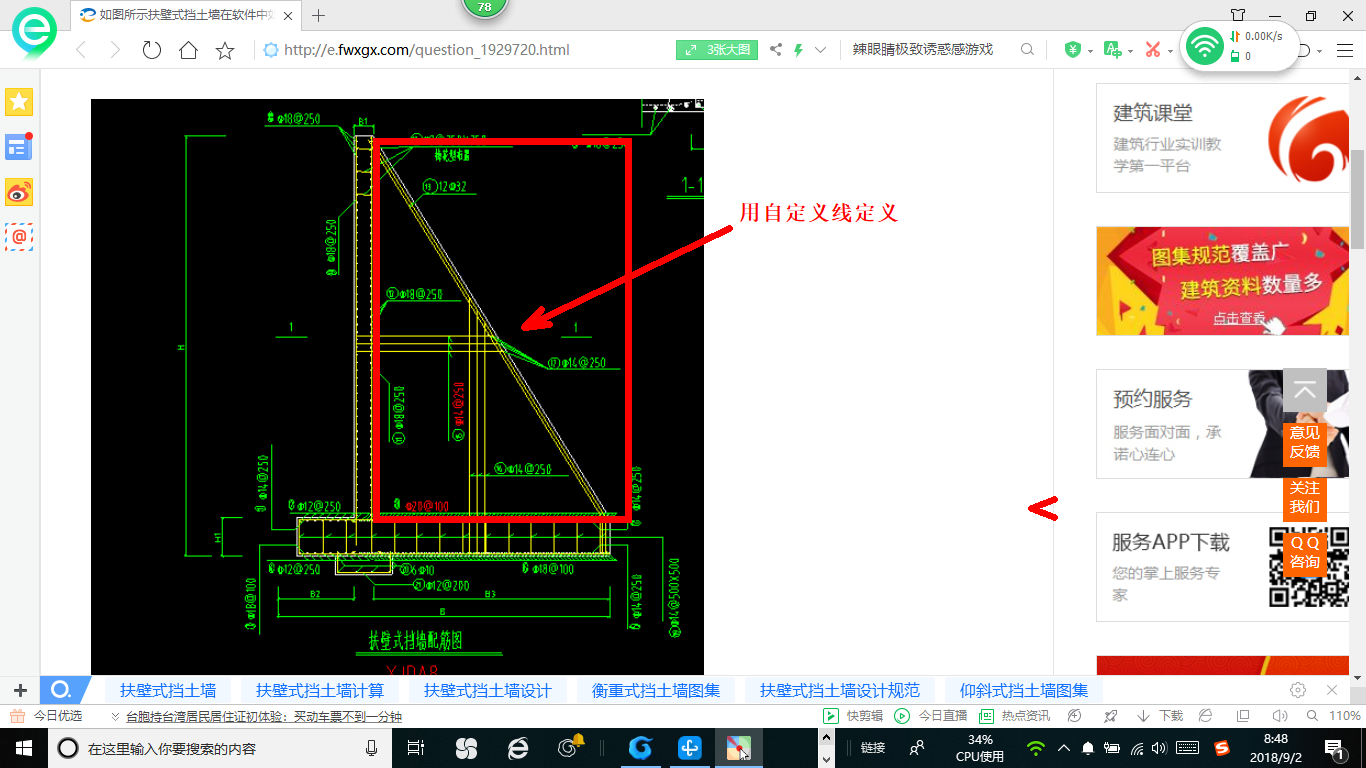Screen dimensions: 1366x768
Task: Expand the address bar dropdown chevron
Action: pyautogui.click(x=821, y=50)
